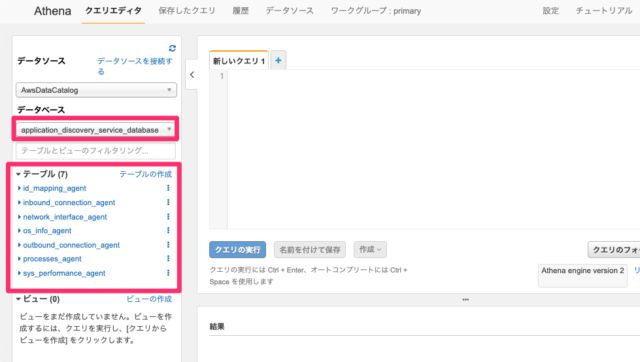
Task: Collapse the テーブル (7) section
Action: tap(18, 174)
